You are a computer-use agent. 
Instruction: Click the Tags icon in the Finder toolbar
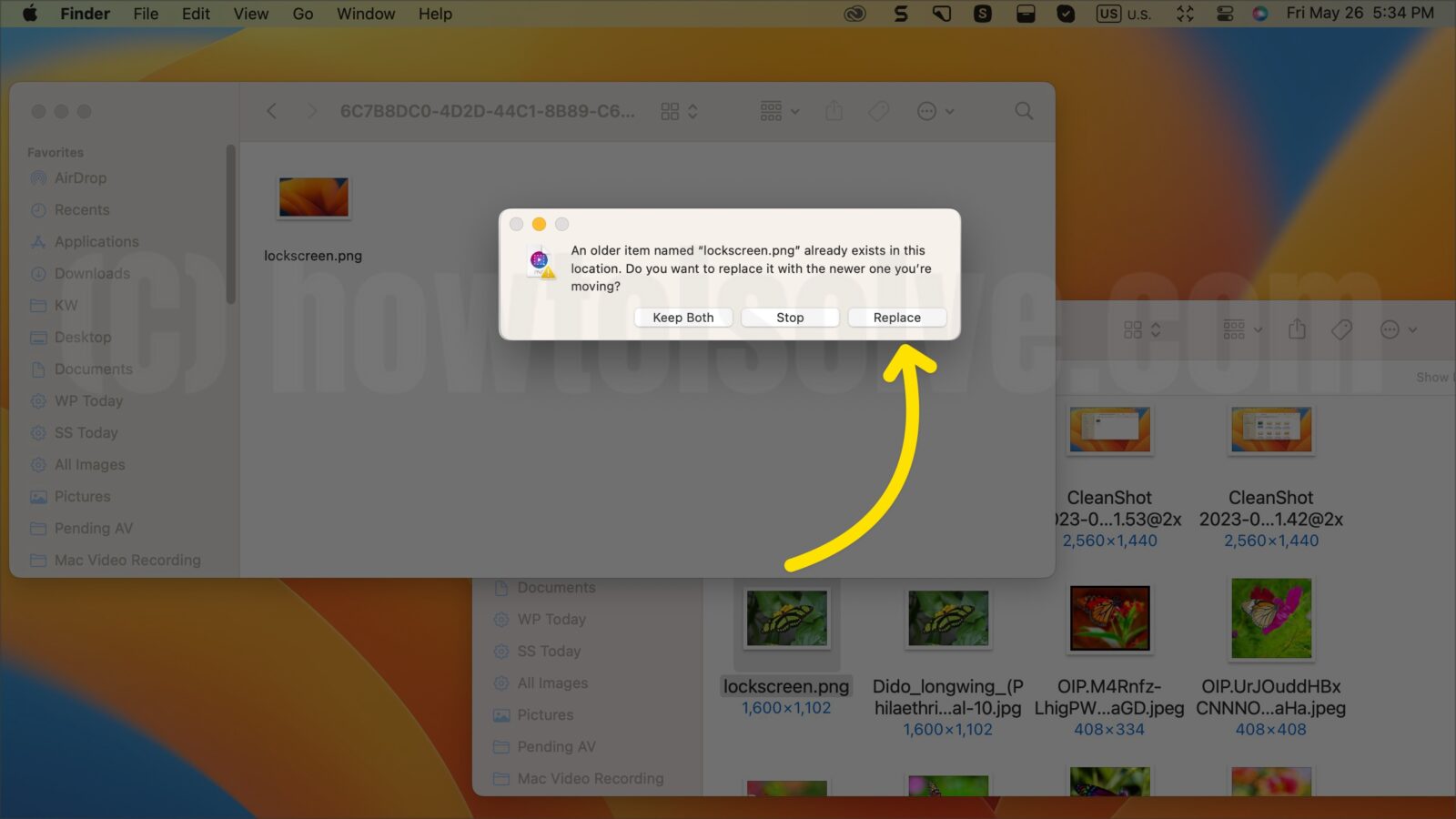(878, 110)
